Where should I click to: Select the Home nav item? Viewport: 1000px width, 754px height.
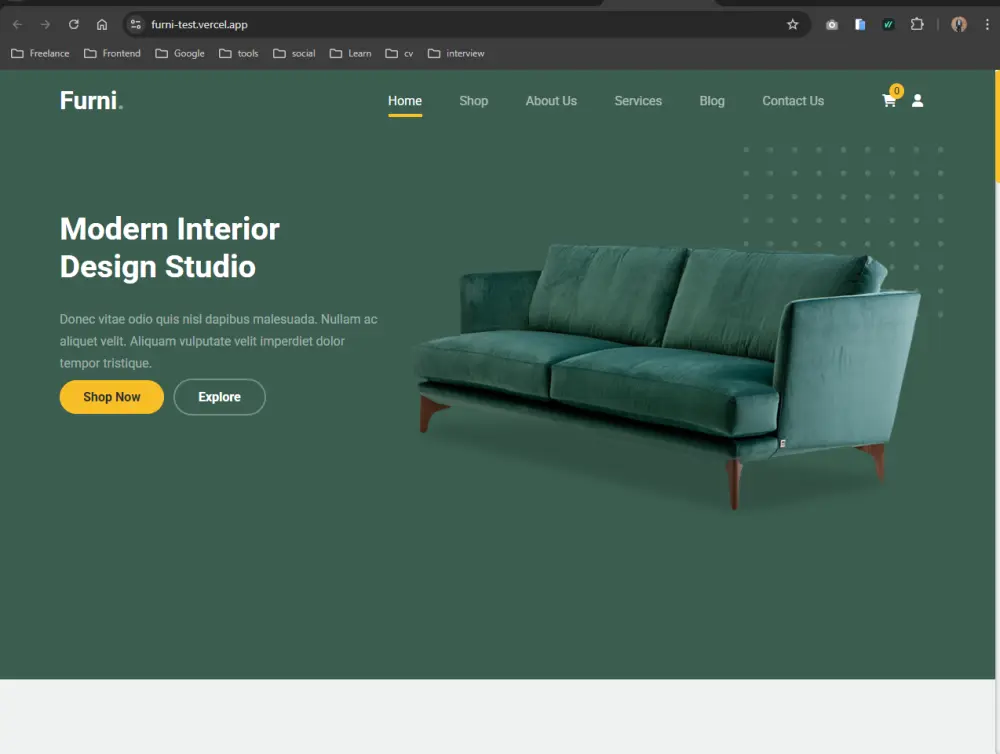[x=405, y=101]
